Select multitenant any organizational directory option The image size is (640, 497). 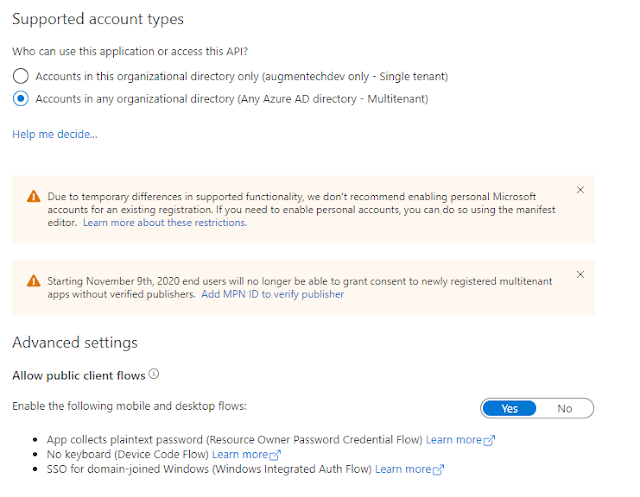pos(20,99)
